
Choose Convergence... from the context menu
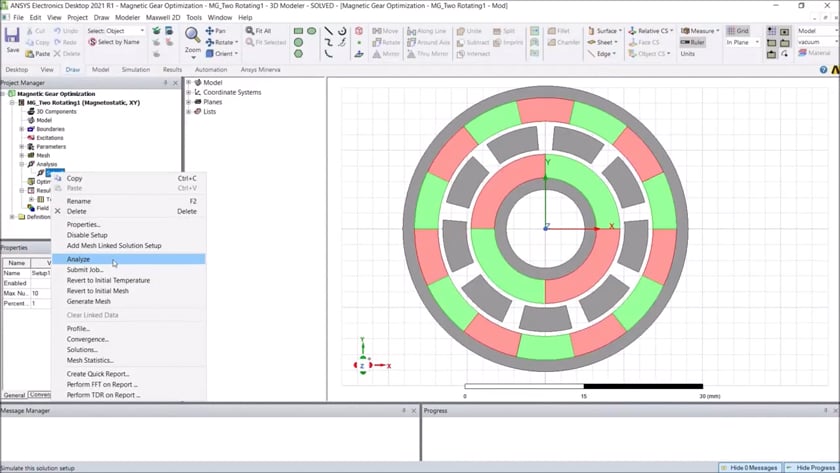tap(129, 340)
